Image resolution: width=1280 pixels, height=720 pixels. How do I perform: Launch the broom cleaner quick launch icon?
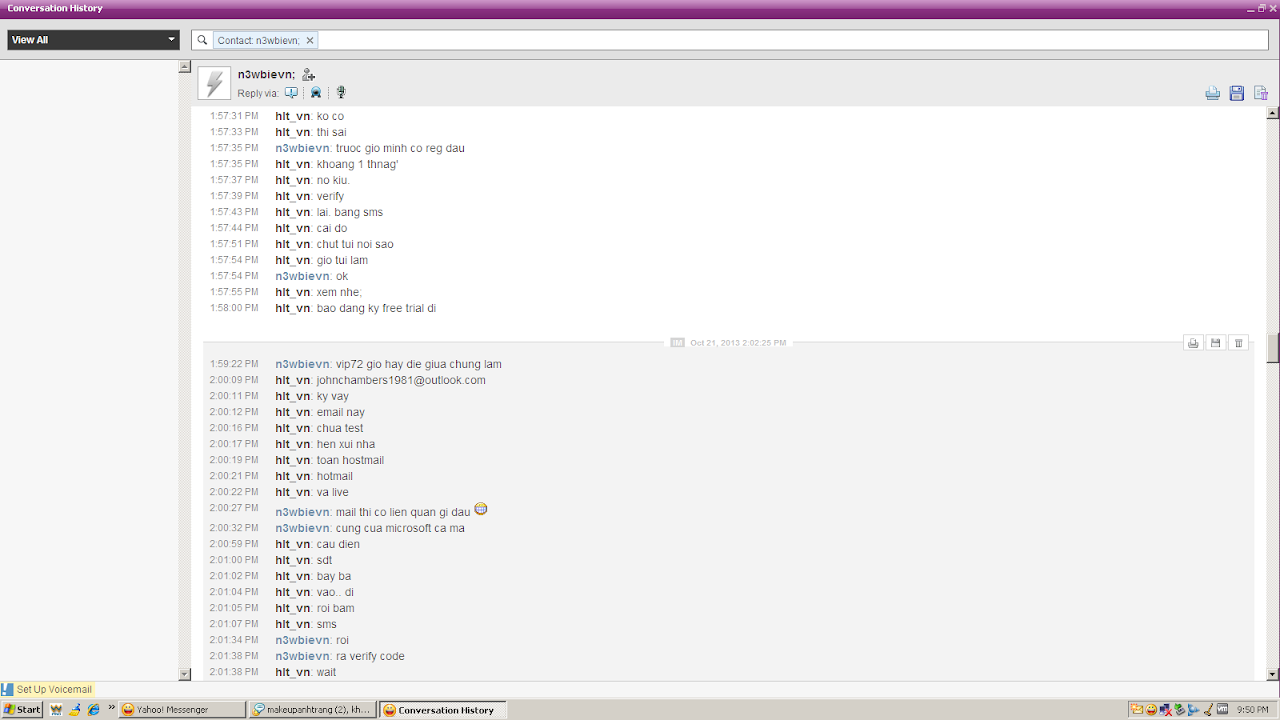(x=74, y=710)
